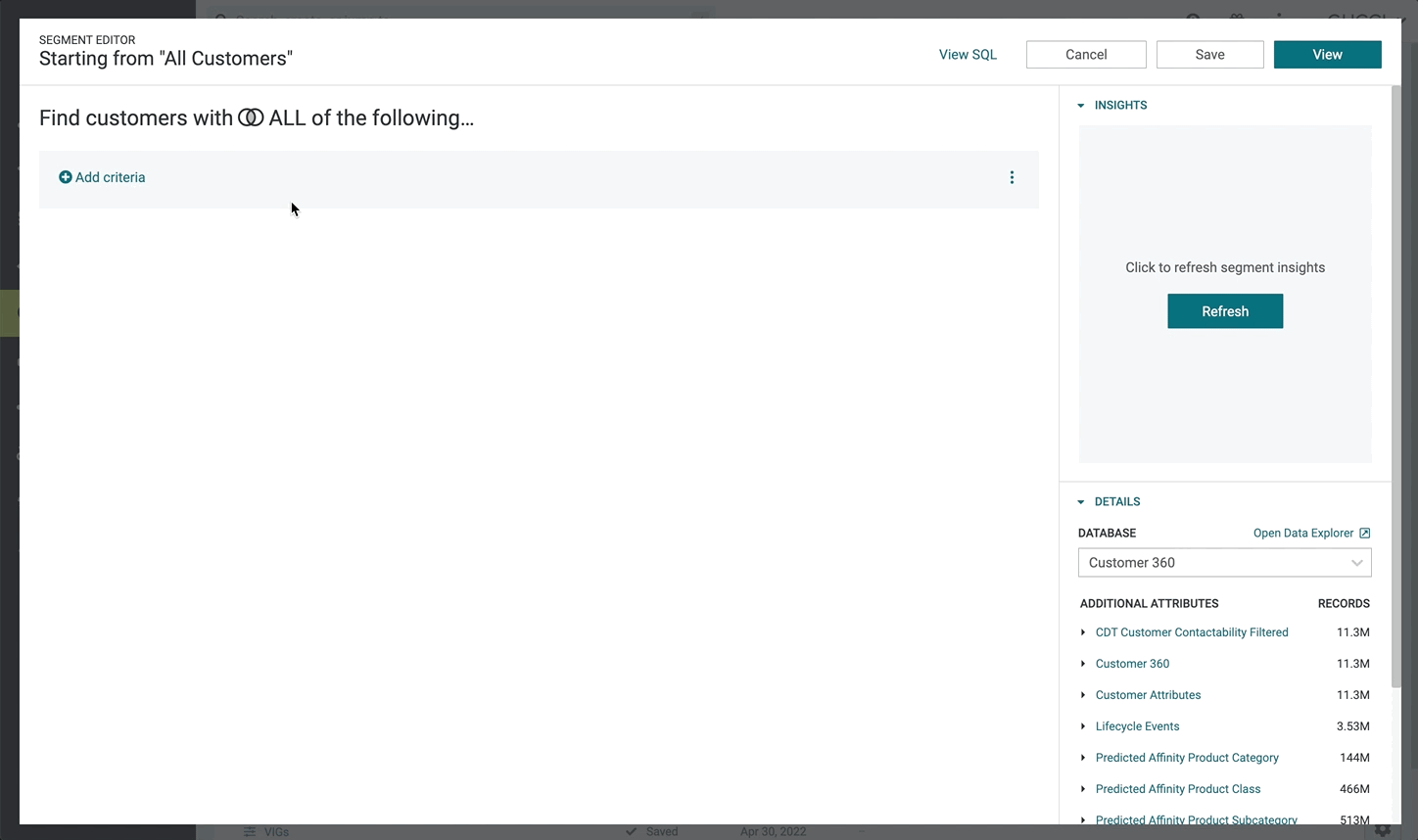Screen dimensions: 1418x840
Task: Collapse the INSIGHTS section
Action: (1081, 105)
